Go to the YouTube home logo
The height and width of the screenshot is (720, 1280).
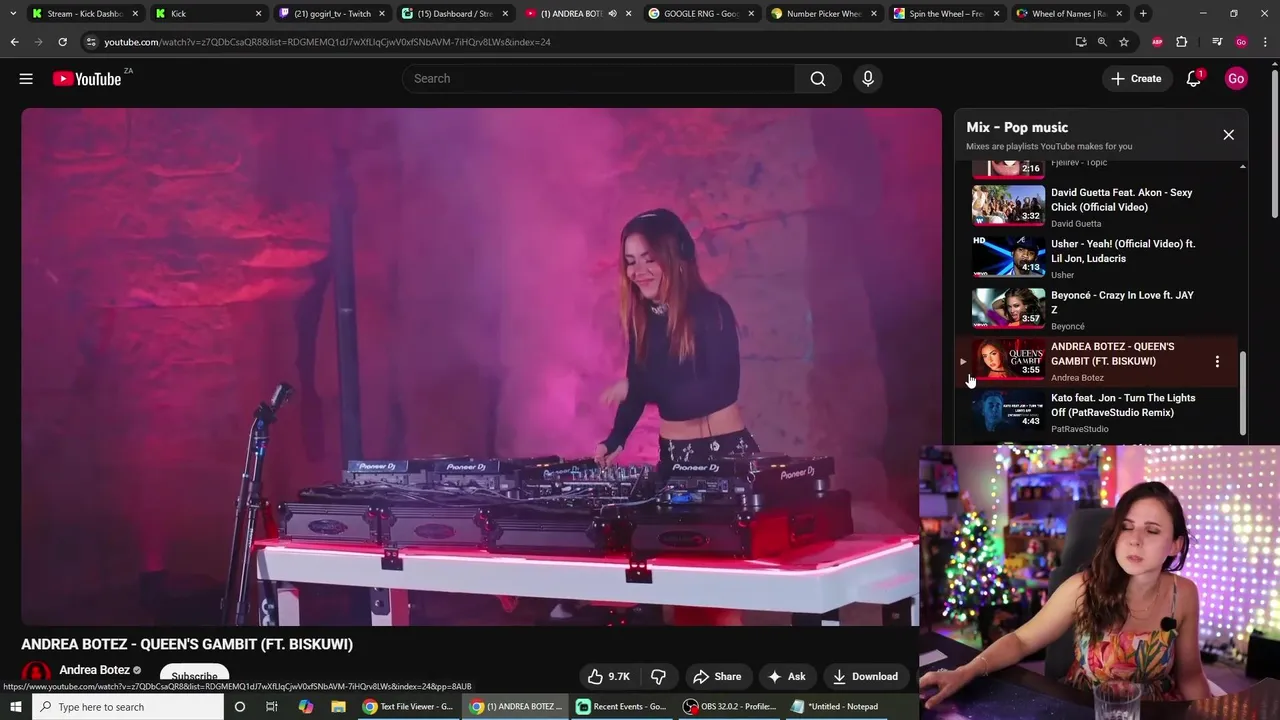coord(87,79)
